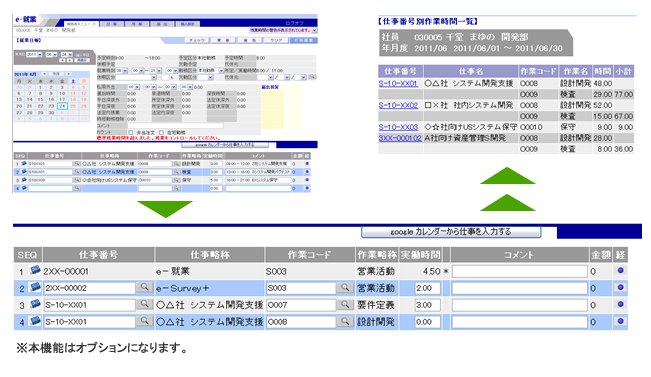Switch to the 日報 tab
Image resolution: width=651 pixels, height=377 pixels.
tap(112, 24)
